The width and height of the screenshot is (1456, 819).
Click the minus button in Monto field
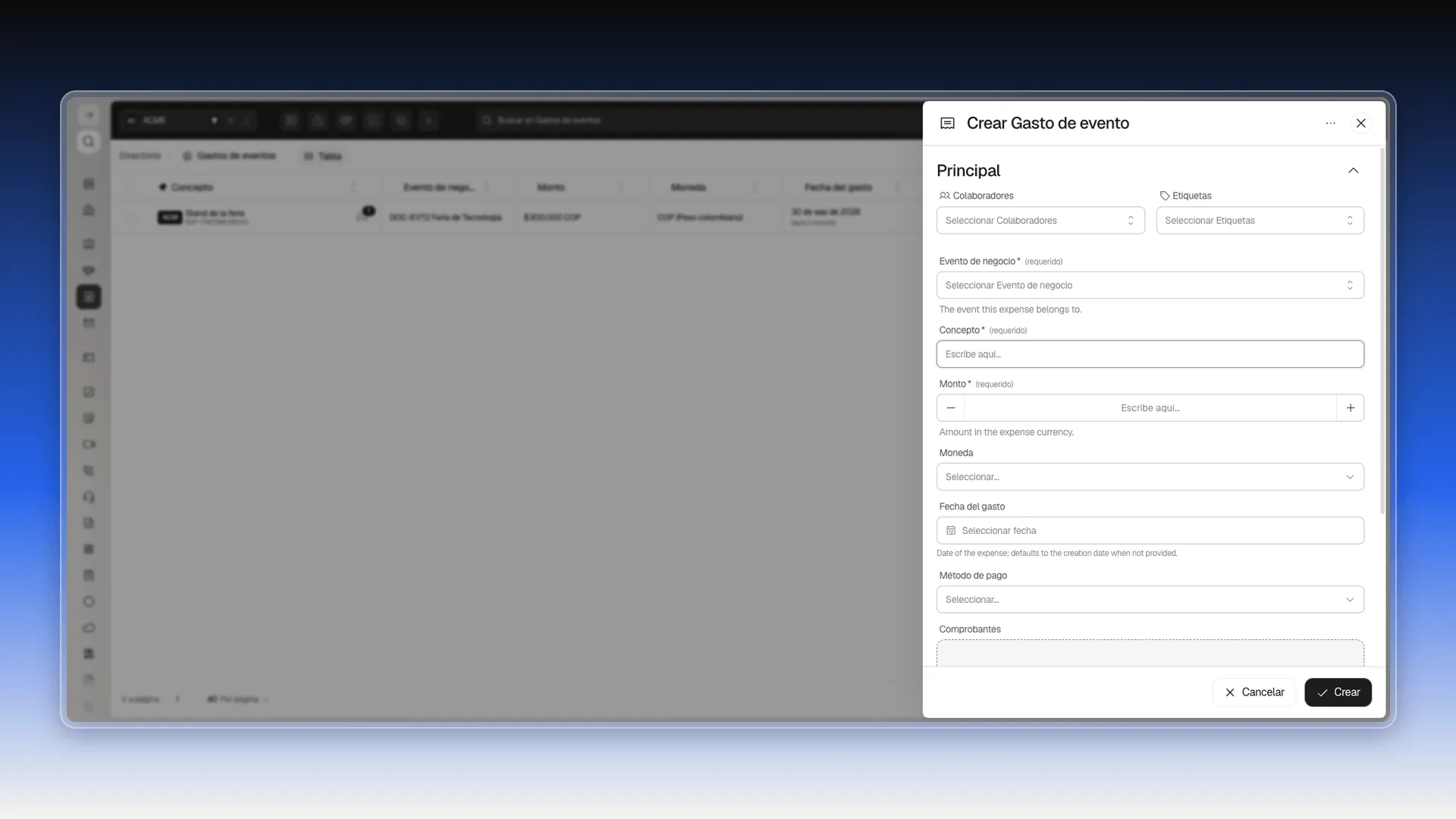tap(951, 408)
